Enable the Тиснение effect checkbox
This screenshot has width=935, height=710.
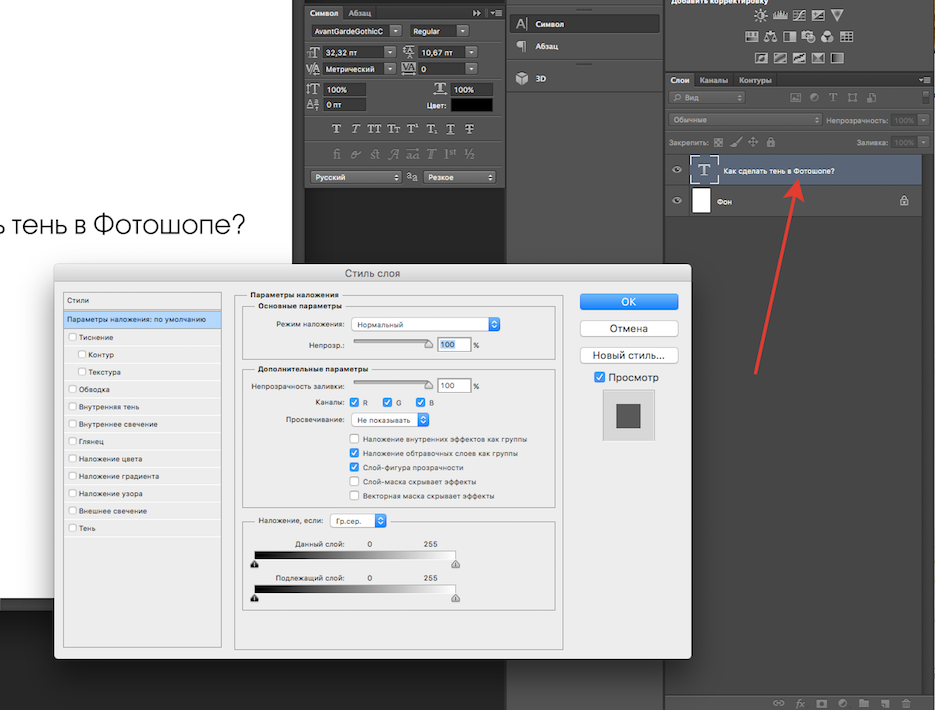[72, 337]
